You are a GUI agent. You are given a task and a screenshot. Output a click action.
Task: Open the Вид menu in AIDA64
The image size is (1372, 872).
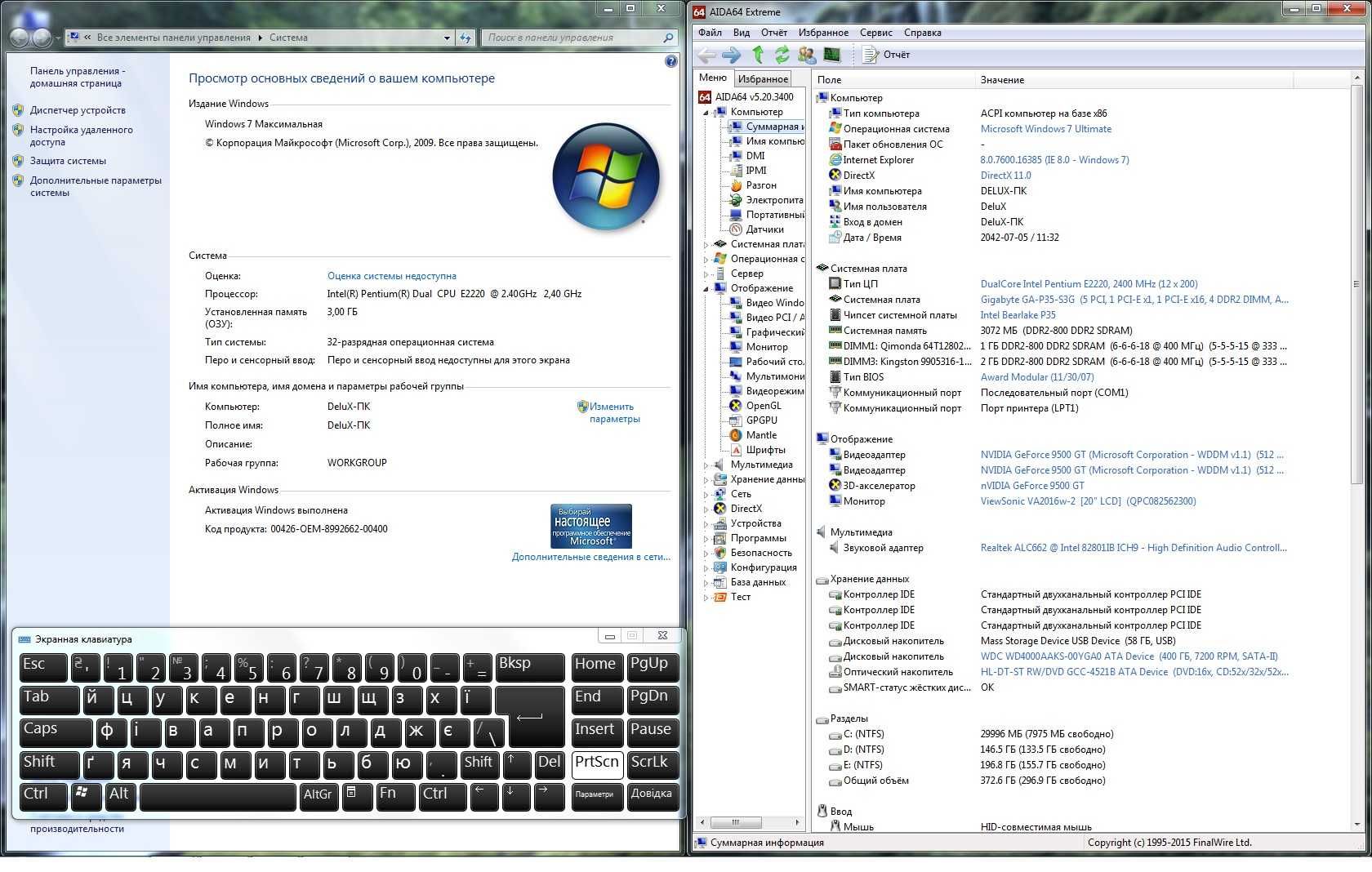pyautogui.click(x=742, y=33)
